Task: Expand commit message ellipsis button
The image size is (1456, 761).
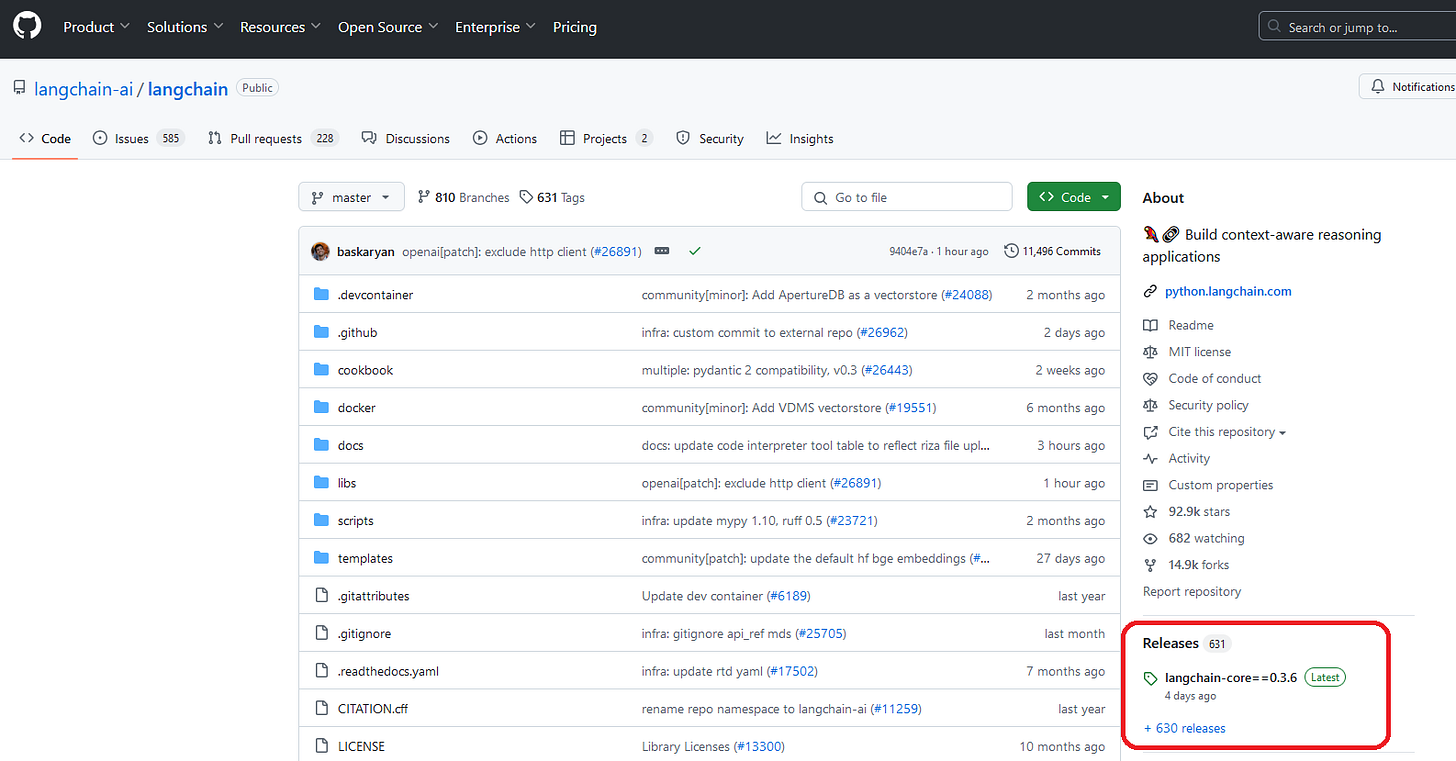Action: (x=662, y=251)
